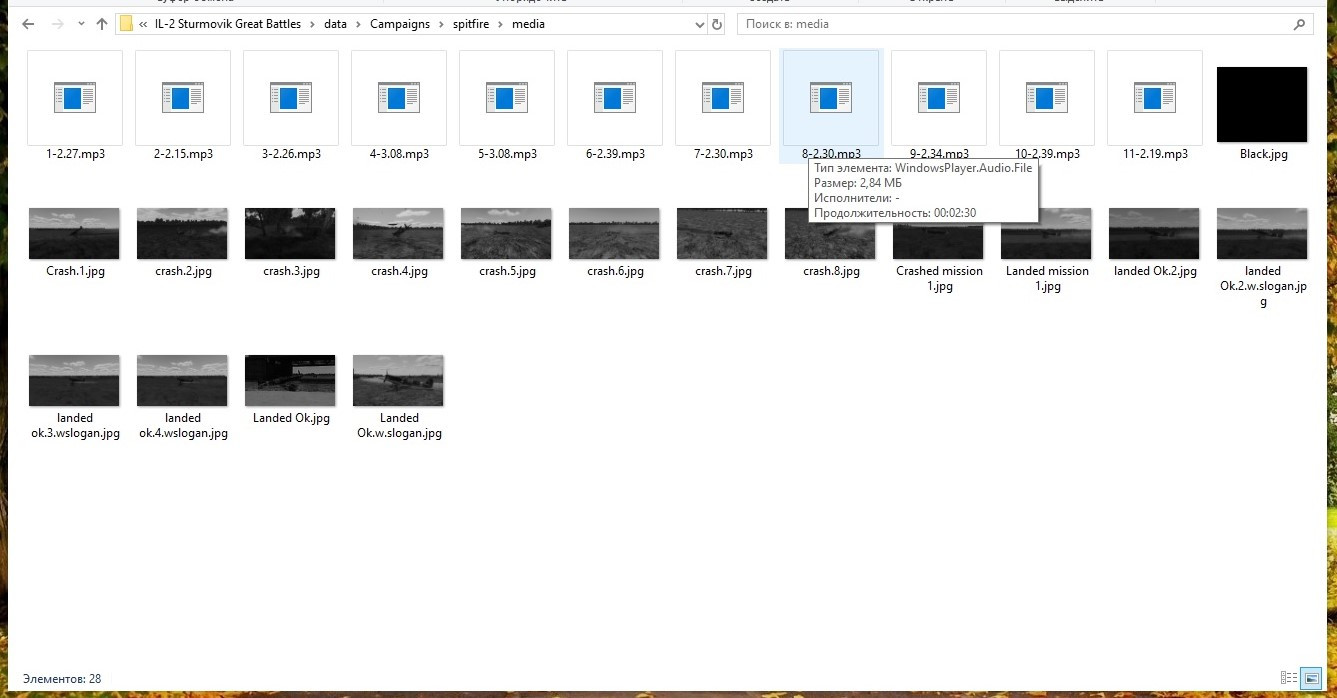Select the 10-2.39.mp3 audio file icon
The image size is (1337, 698).
(x=1047, y=98)
